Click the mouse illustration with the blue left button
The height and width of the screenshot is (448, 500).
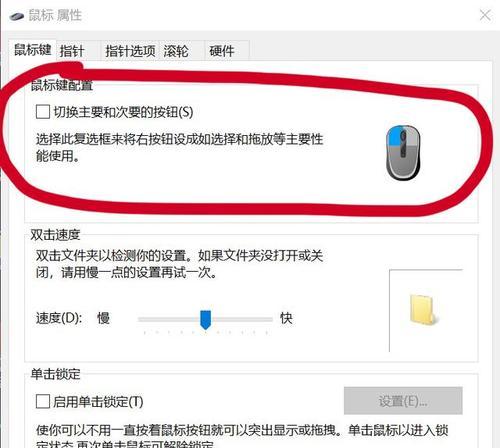click(403, 153)
